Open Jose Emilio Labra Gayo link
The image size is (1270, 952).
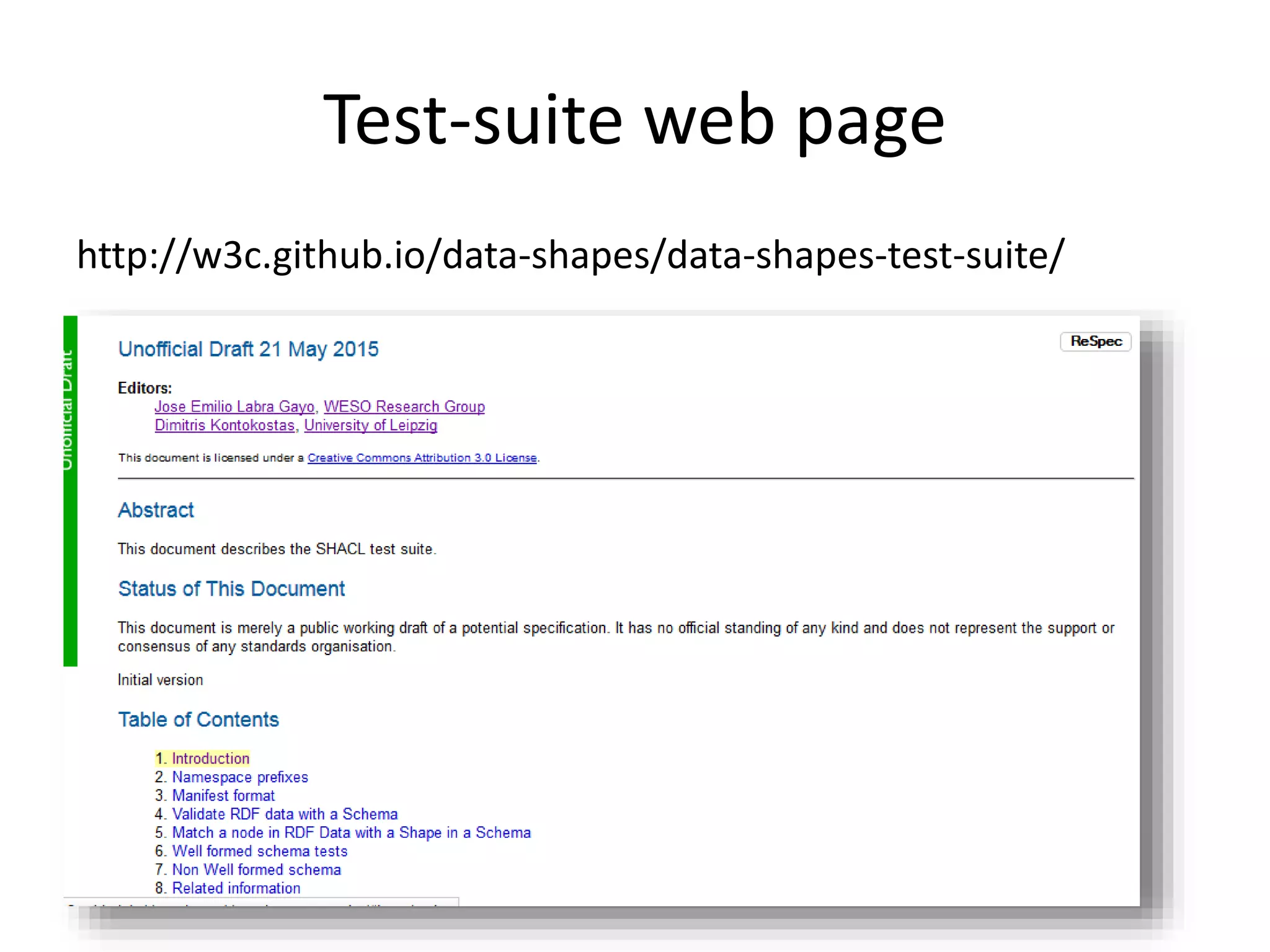point(234,407)
